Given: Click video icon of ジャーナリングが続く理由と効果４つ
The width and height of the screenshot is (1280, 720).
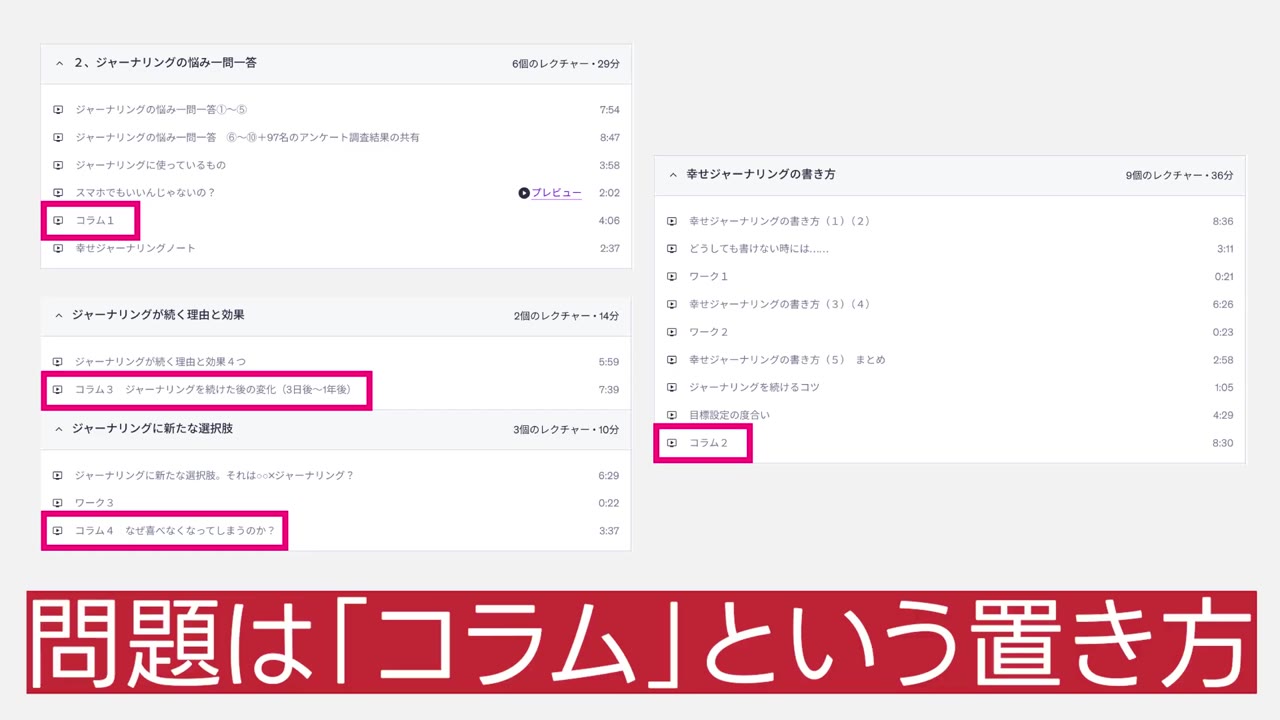Looking at the screenshot, I should (58, 362).
